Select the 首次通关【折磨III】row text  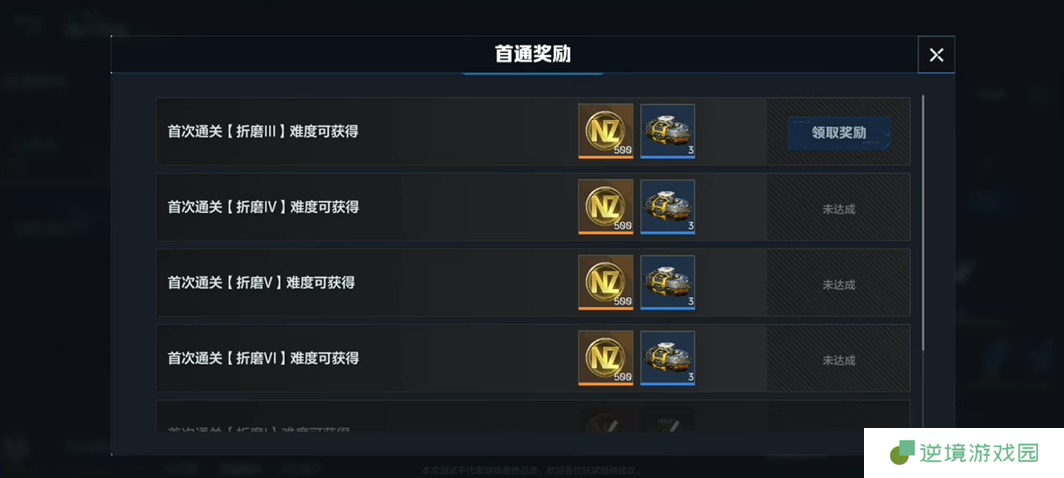pyautogui.click(x=263, y=131)
